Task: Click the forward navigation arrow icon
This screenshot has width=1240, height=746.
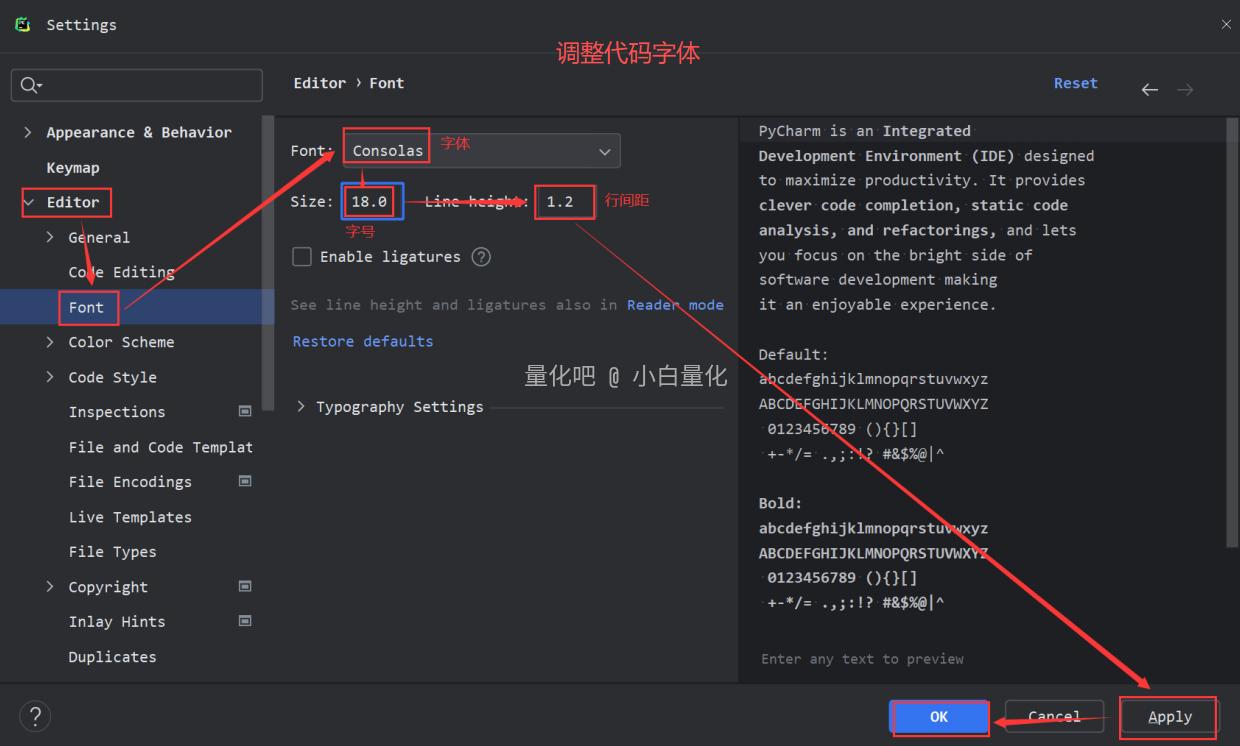Action: (x=1185, y=90)
